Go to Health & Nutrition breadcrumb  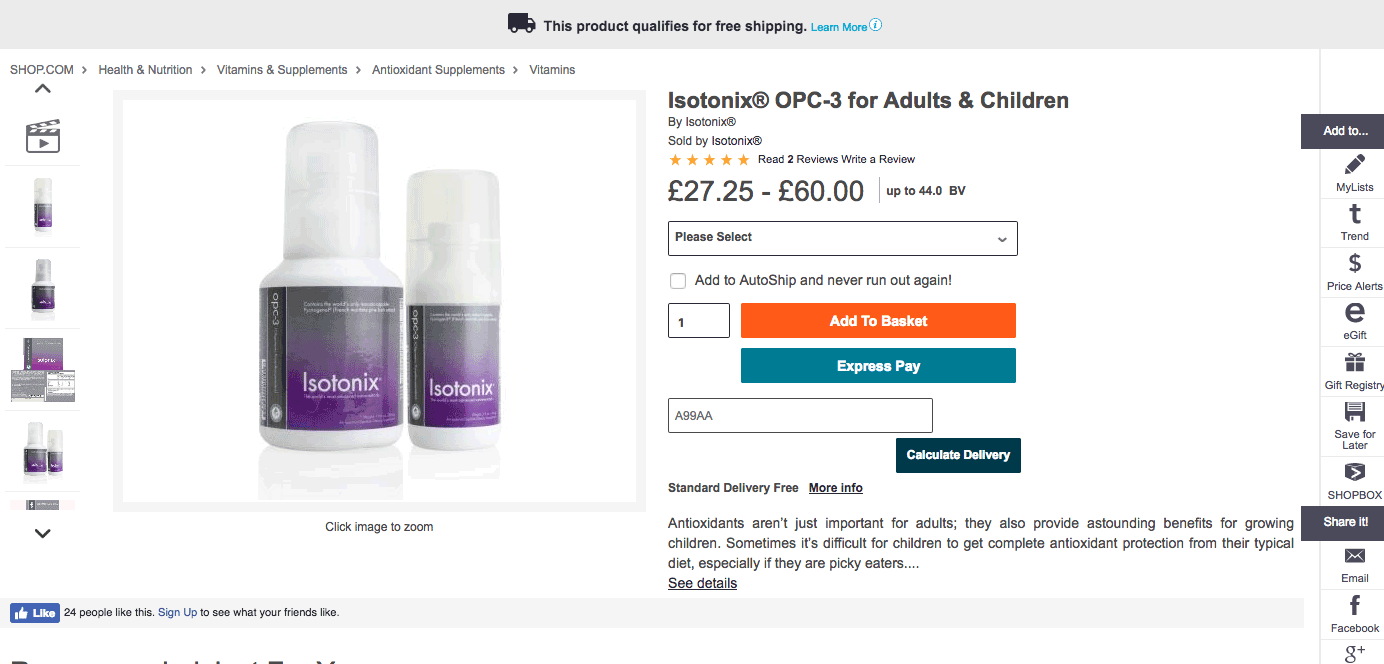click(145, 70)
